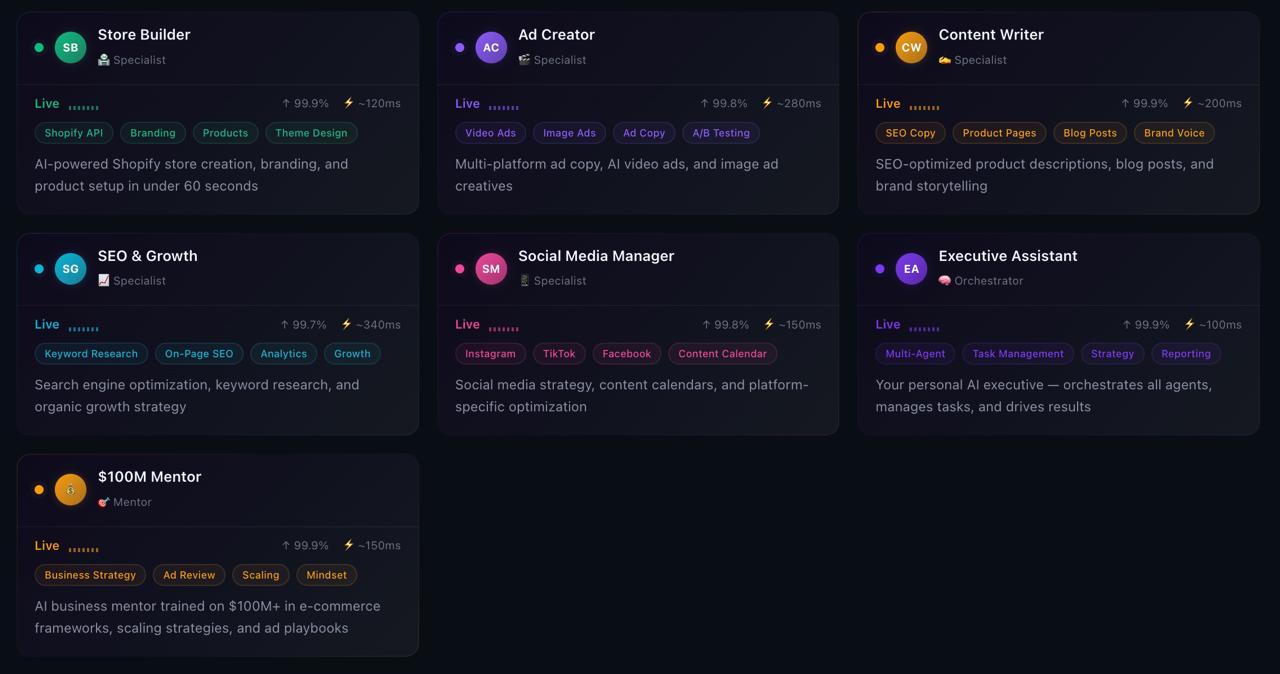Image resolution: width=1280 pixels, height=674 pixels.
Task: Open the Store Builder agent title
Action: [144, 35]
